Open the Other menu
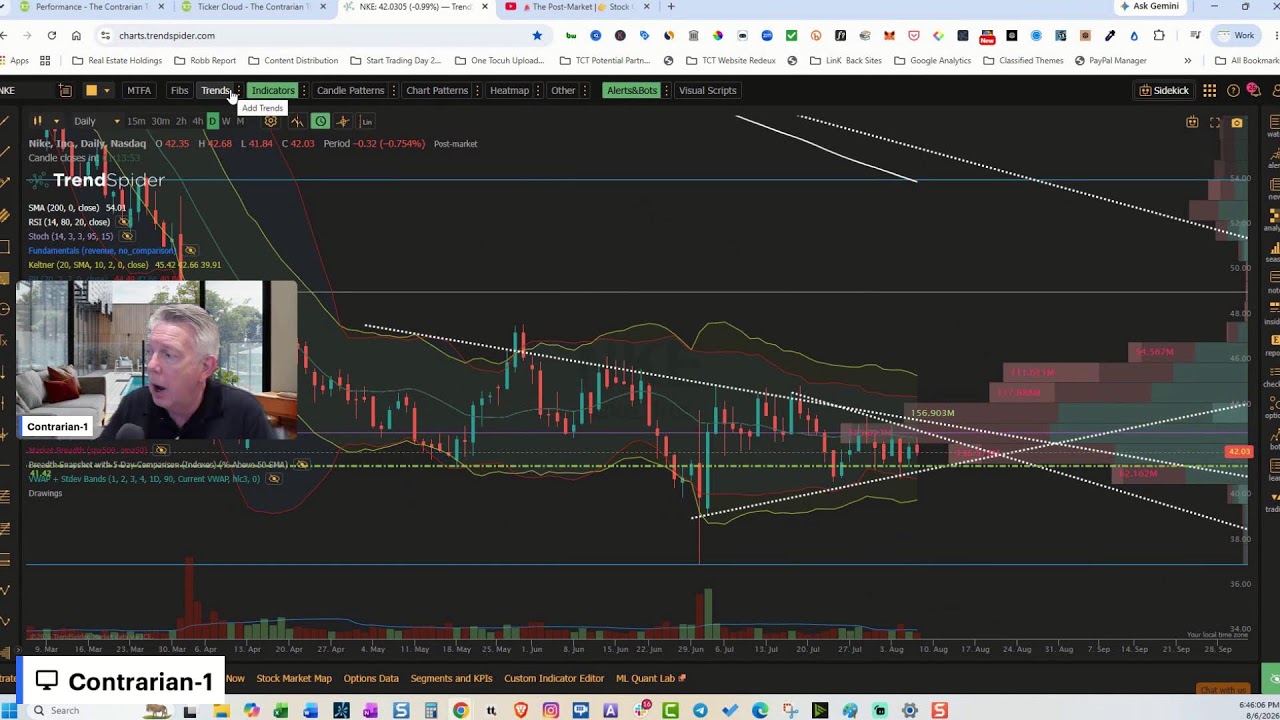The height and width of the screenshot is (720, 1280). point(563,90)
